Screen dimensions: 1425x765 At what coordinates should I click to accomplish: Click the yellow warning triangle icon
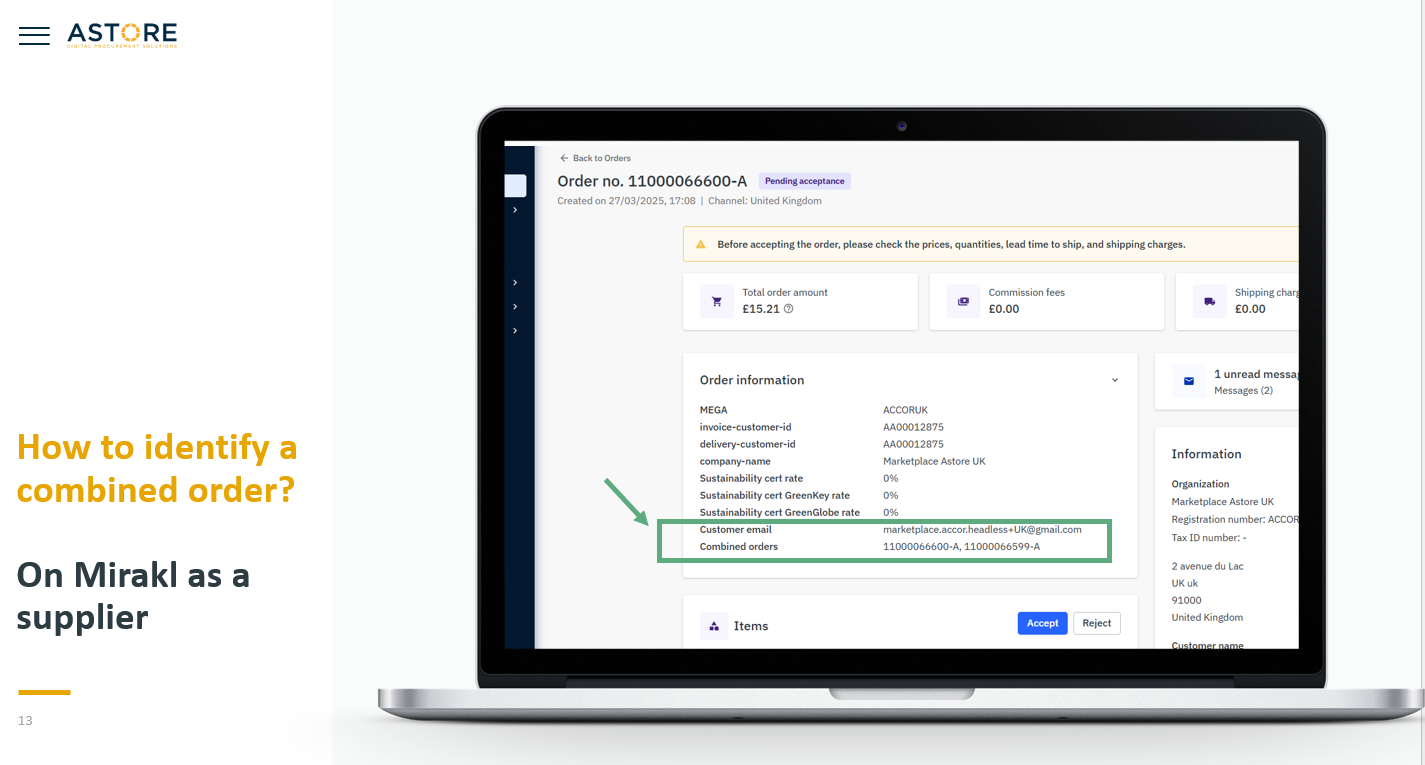pos(700,244)
